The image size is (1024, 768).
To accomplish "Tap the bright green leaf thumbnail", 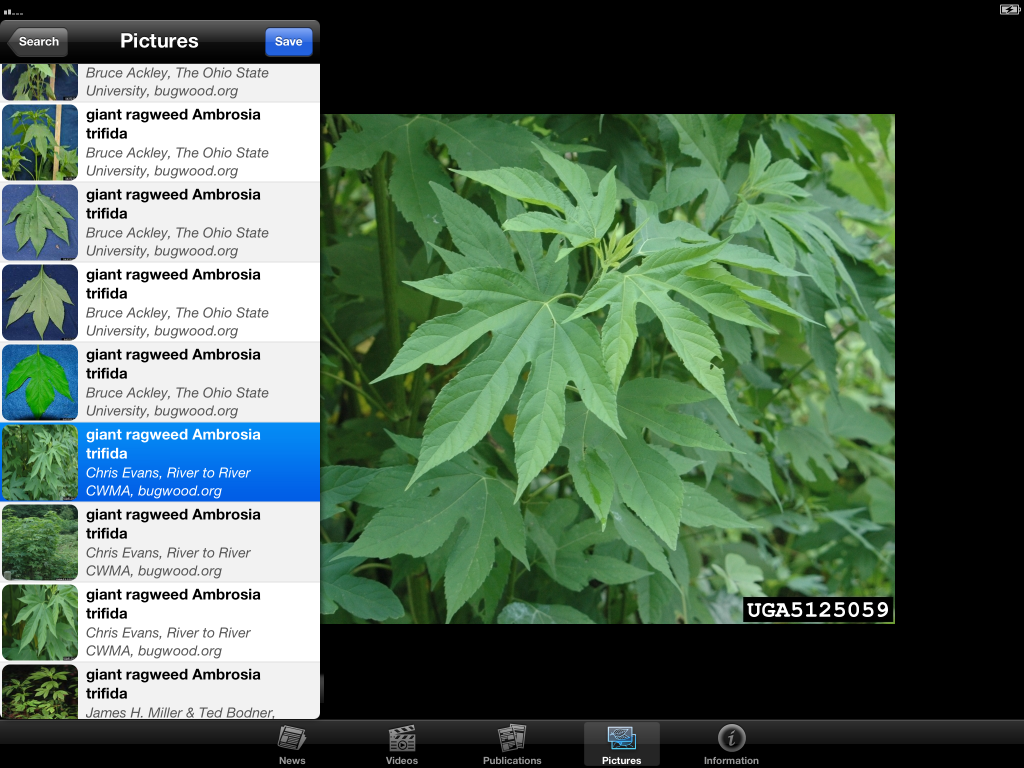I will click(40, 382).
